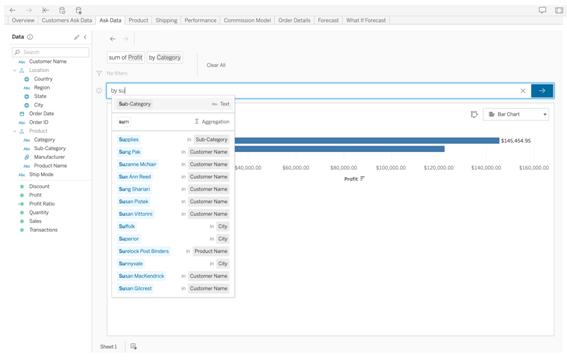Viewport: 567px width, 361px height.
Task: Select the Manufacturer field
Action: pyautogui.click(x=49, y=157)
